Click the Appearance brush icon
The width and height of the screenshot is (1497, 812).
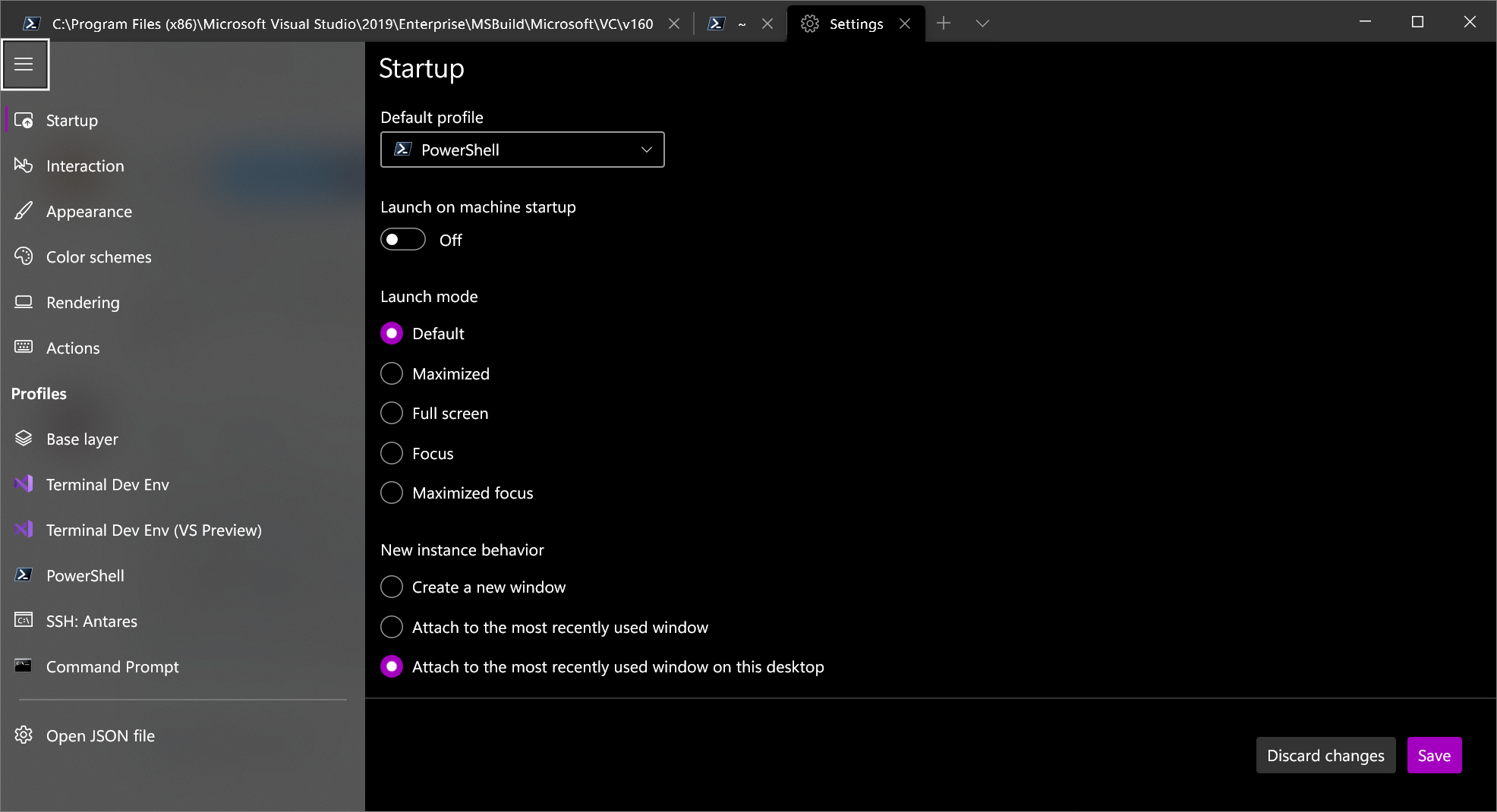click(x=24, y=211)
